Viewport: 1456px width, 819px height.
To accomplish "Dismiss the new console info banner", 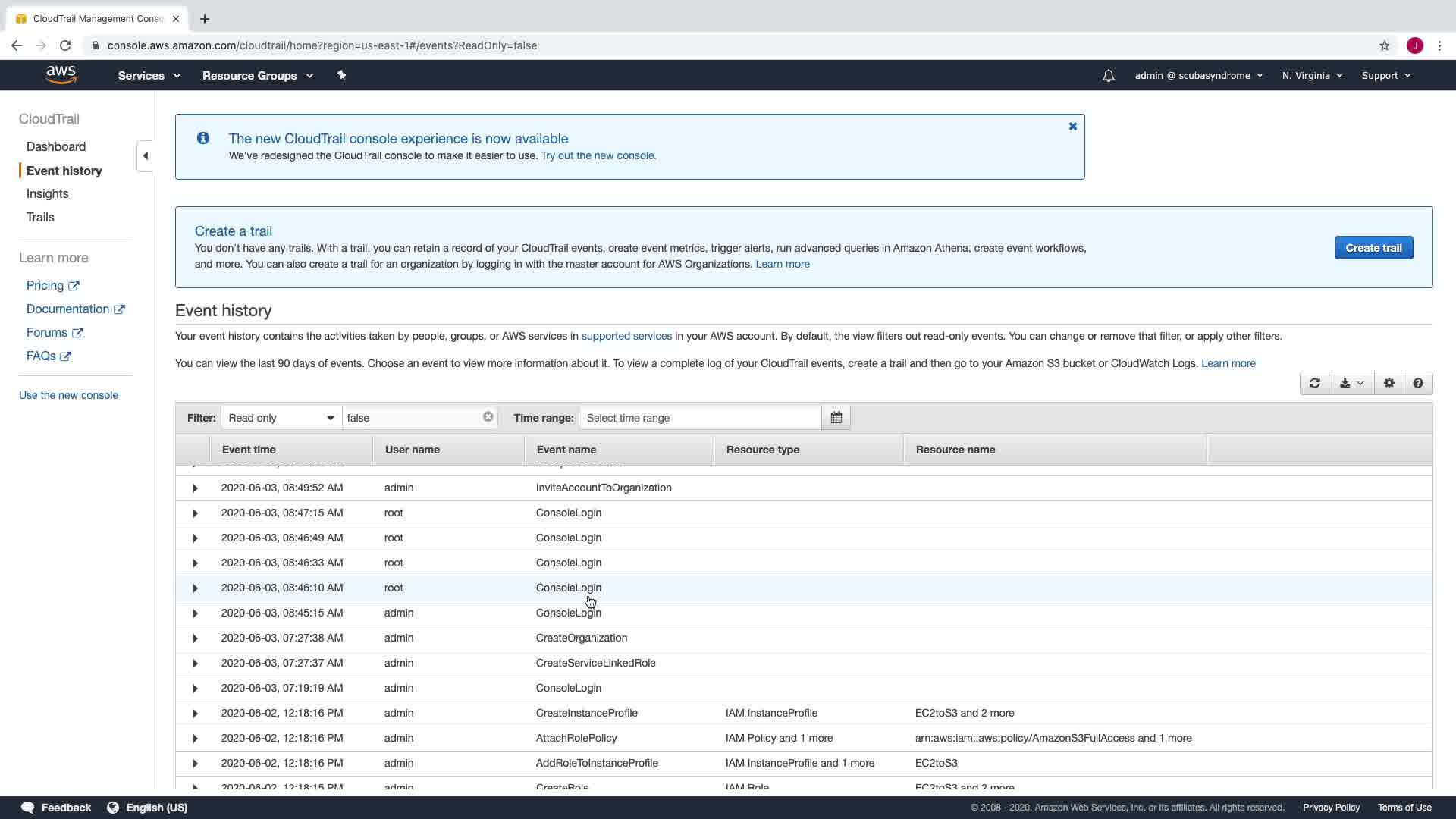I will pyautogui.click(x=1072, y=127).
